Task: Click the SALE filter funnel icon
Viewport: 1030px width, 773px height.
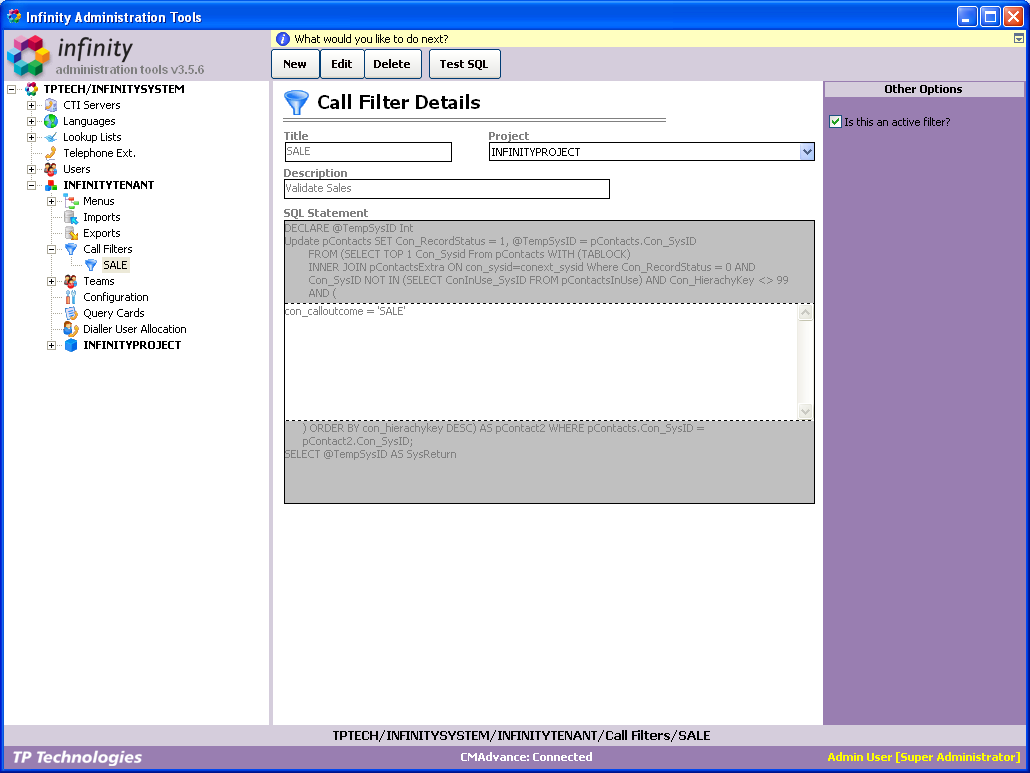Action: (91, 265)
